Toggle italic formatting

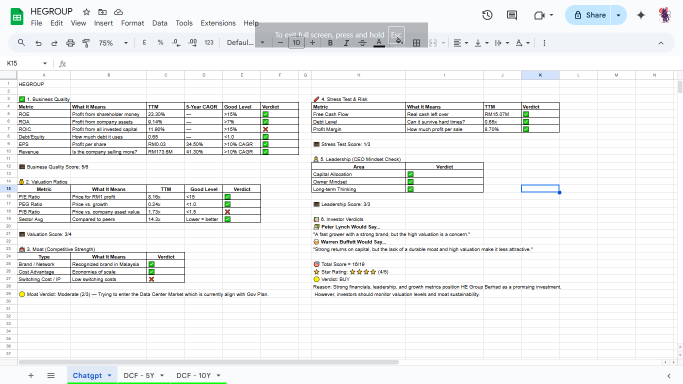[346, 43]
